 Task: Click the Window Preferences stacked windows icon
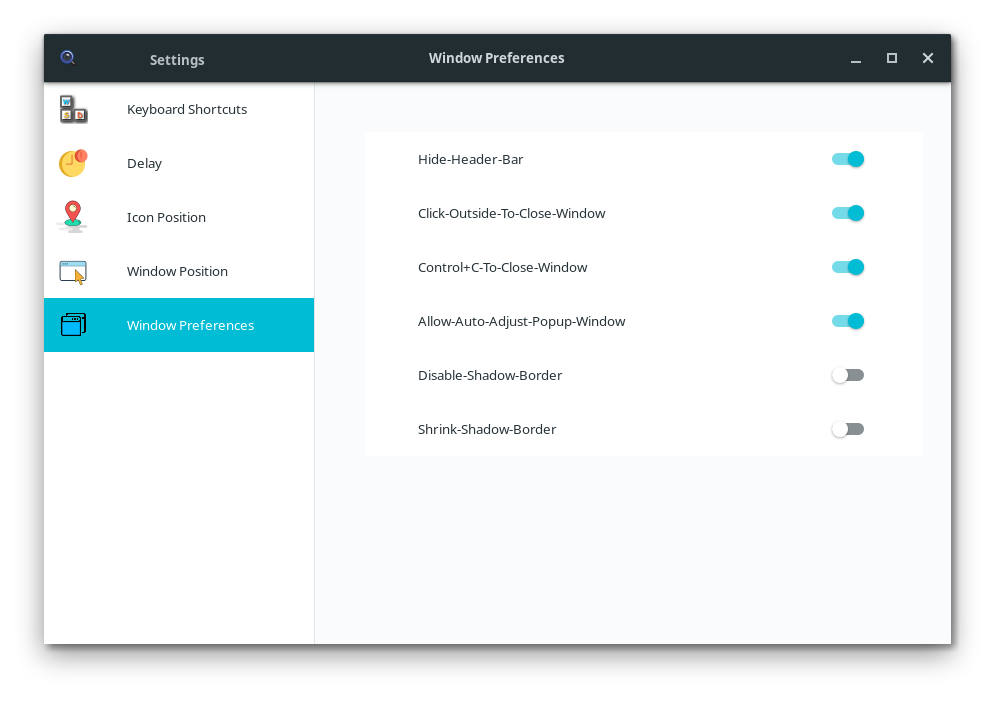[73, 325]
